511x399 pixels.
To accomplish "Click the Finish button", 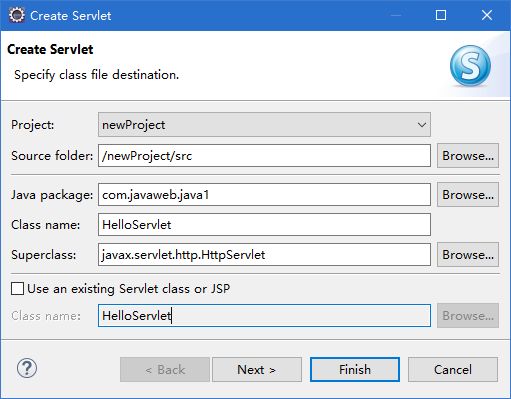I will coord(355,370).
